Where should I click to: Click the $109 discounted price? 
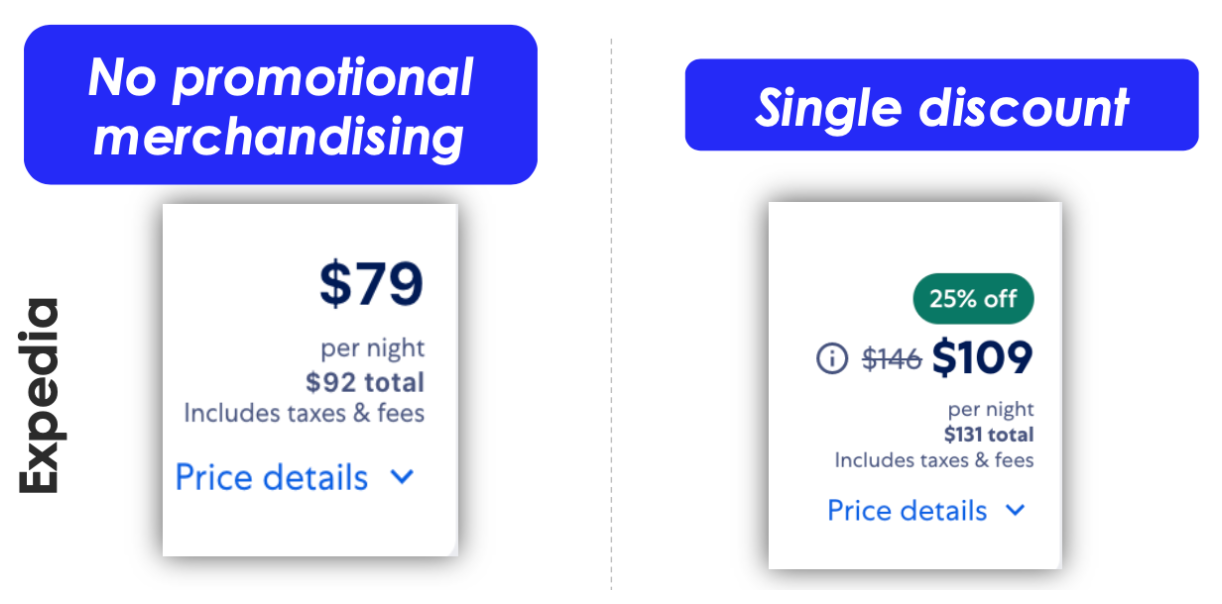click(982, 358)
